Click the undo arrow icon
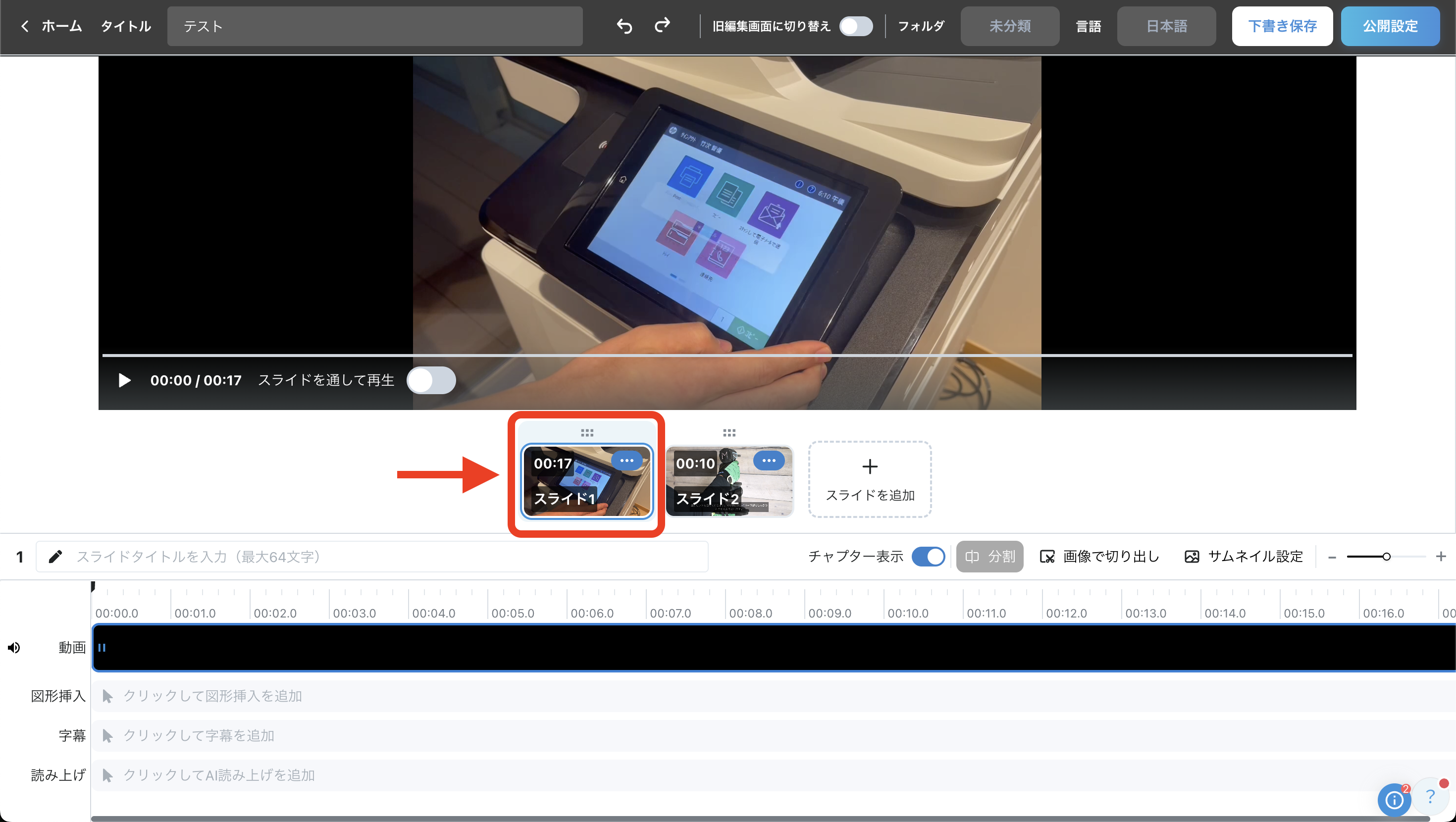This screenshot has height=822, width=1456. click(624, 26)
